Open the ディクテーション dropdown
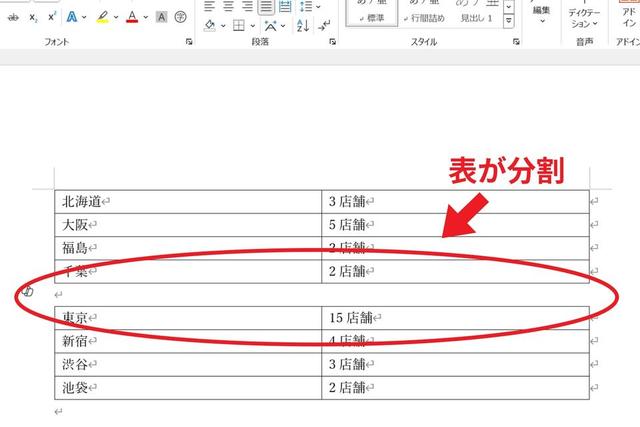The height and width of the screenshot is (427, 640). click(x=584, y=18)
